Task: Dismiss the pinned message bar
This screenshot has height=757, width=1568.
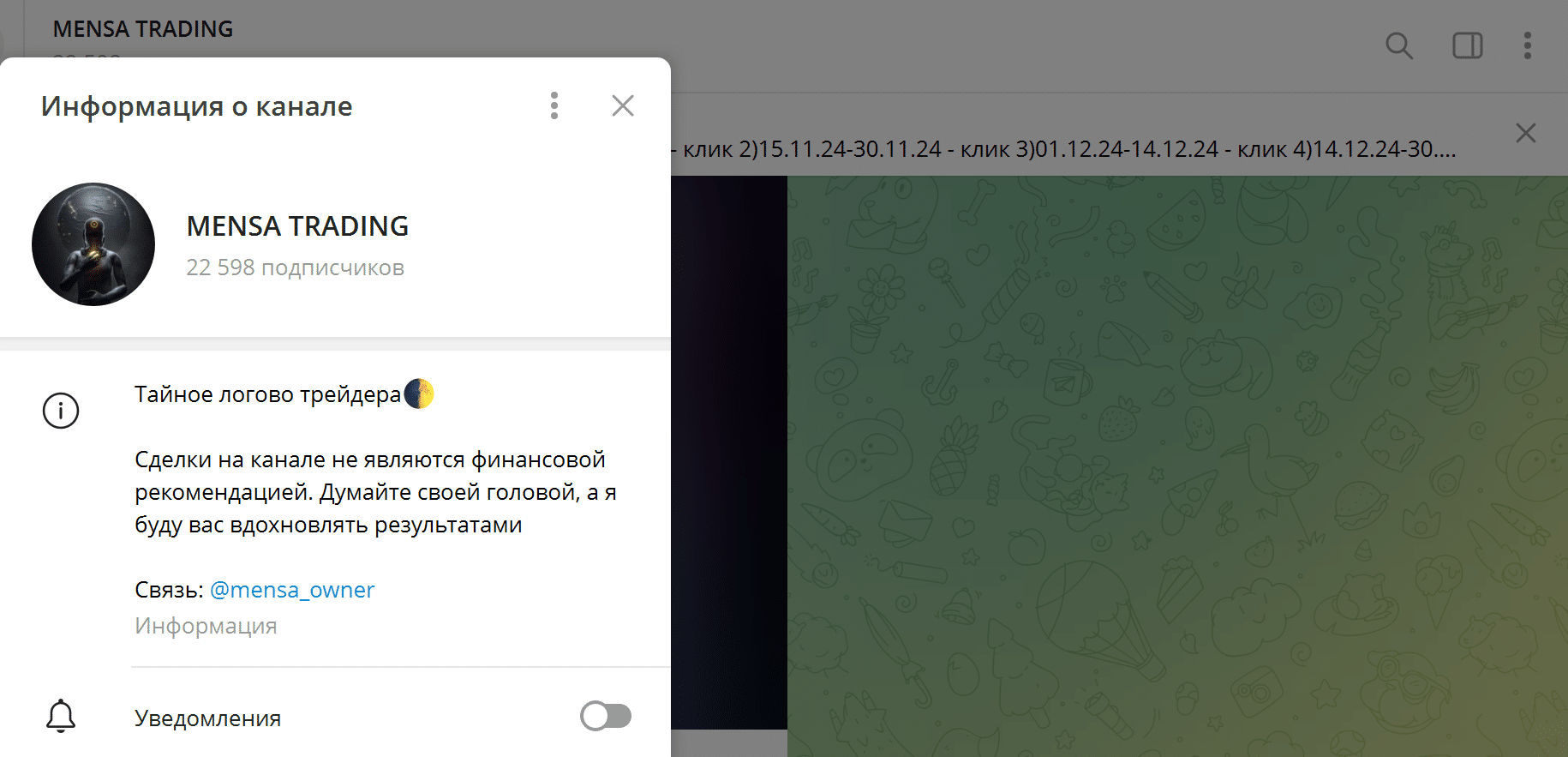Action: [1526, 133]
